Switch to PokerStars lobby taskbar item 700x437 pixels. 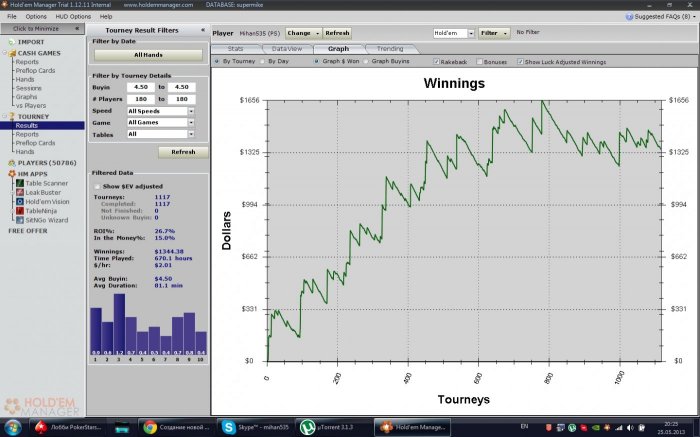[x=68, y=427]
